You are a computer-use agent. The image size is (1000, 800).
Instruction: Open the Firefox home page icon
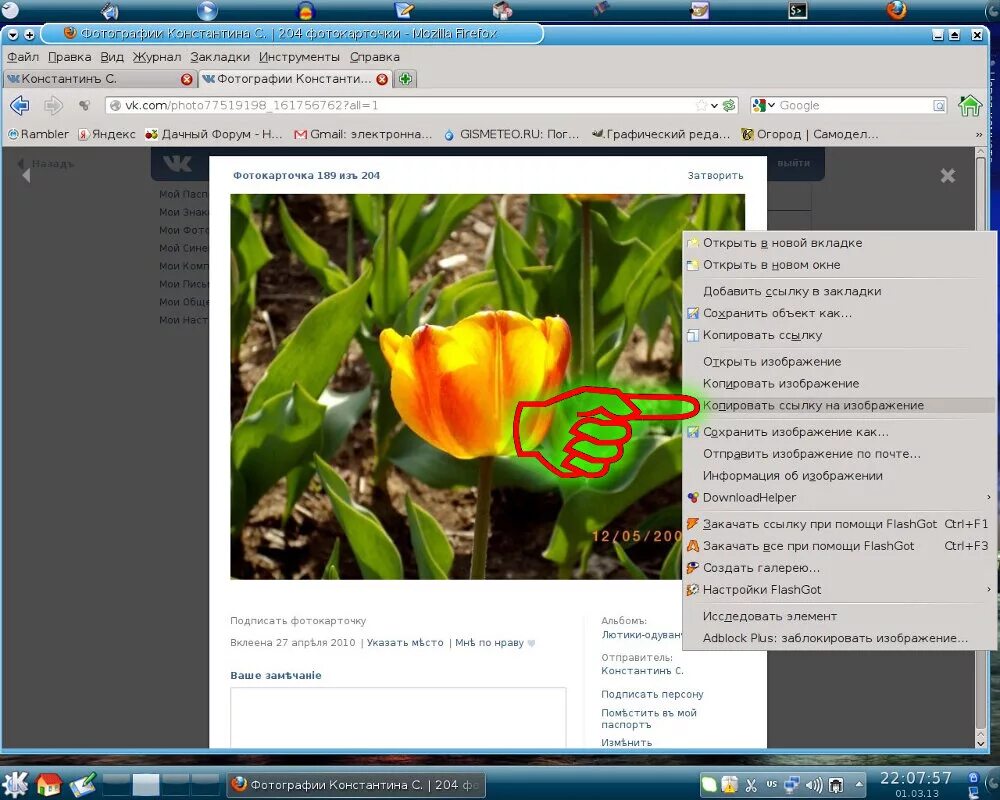[969, 105]
